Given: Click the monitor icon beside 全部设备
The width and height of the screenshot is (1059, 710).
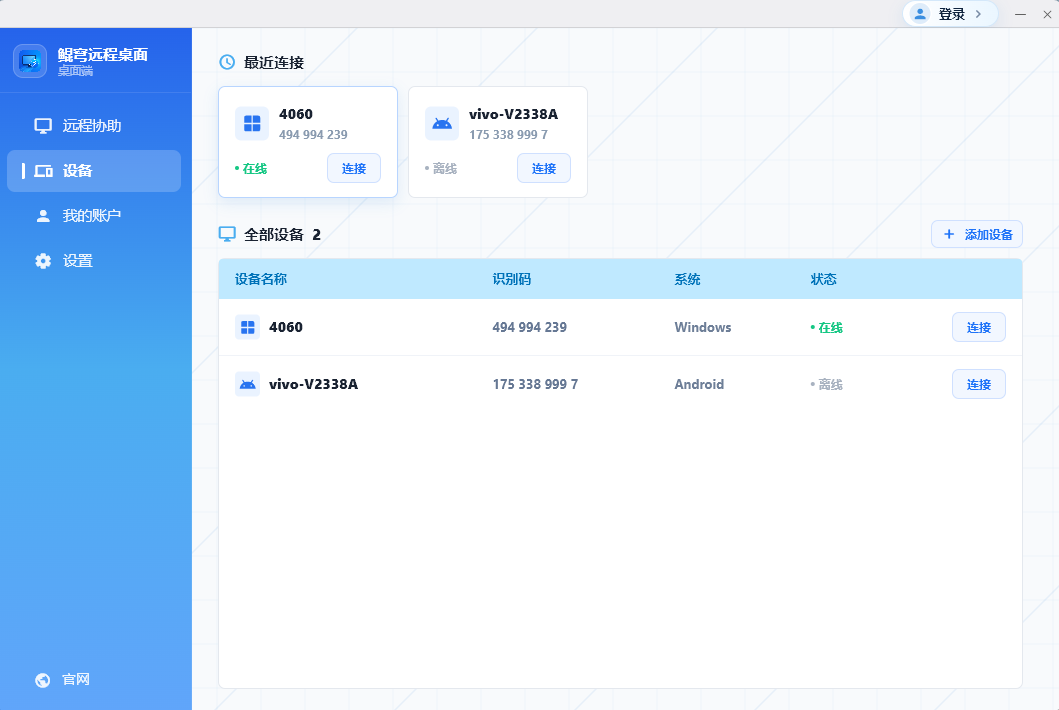Looking at the screenshot, I should [x=227, y=234].
